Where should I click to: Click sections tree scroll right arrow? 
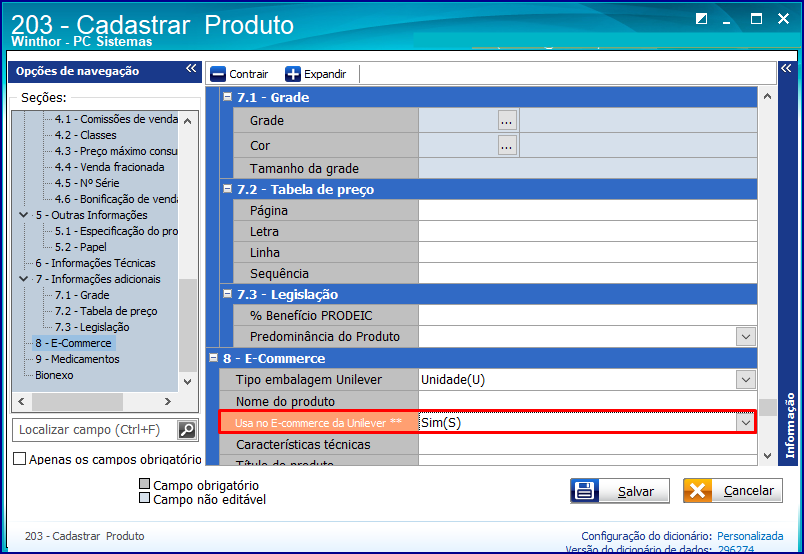pyautogui.click(x=168, y=401)
